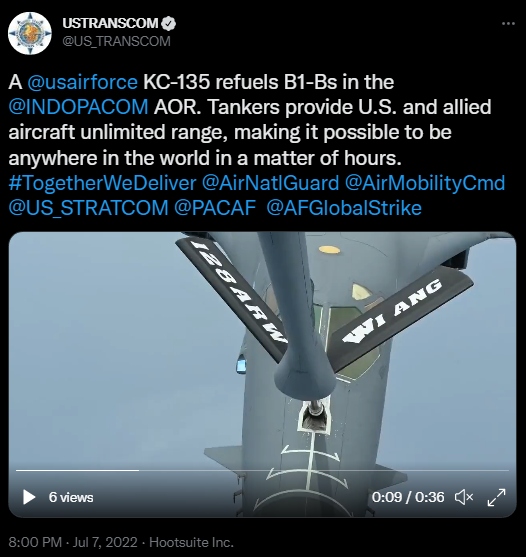526x557 pixels.
Task: Play the tweet video
Action: 29,497
